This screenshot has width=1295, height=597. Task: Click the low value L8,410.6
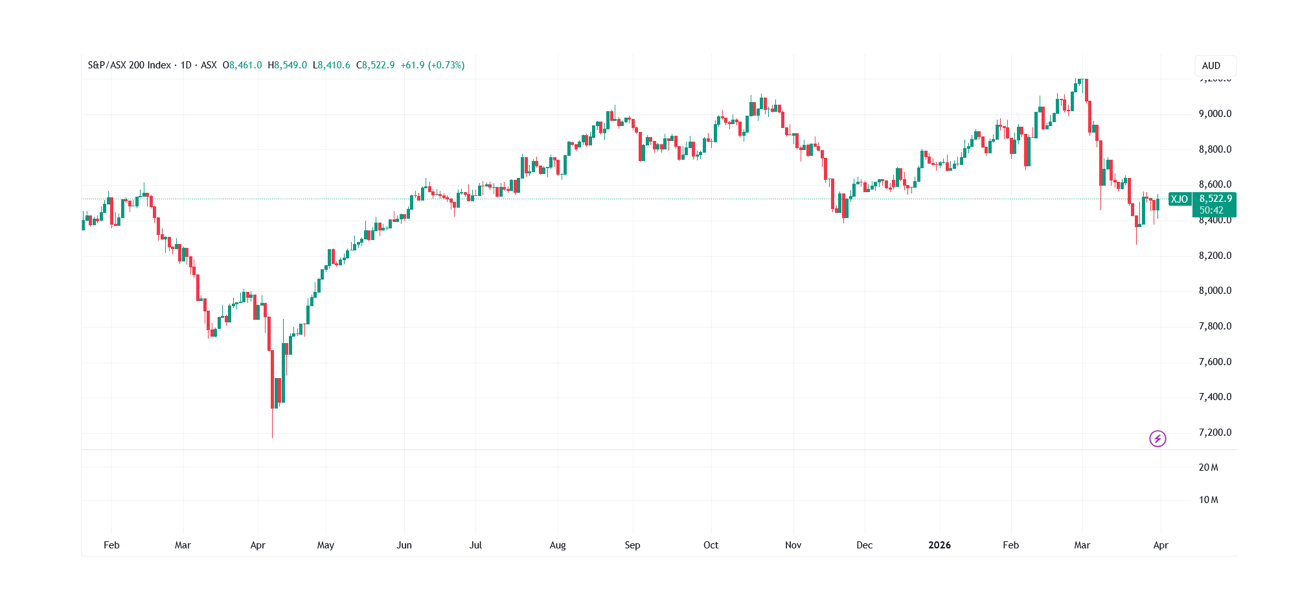click(x=332, y=65)
